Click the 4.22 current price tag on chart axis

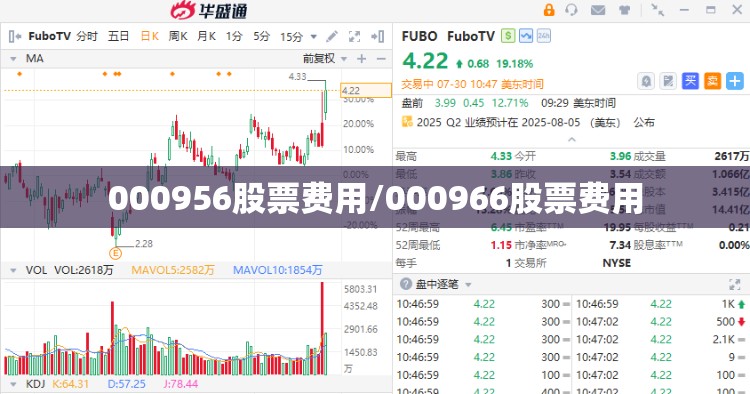click(365, 90)
